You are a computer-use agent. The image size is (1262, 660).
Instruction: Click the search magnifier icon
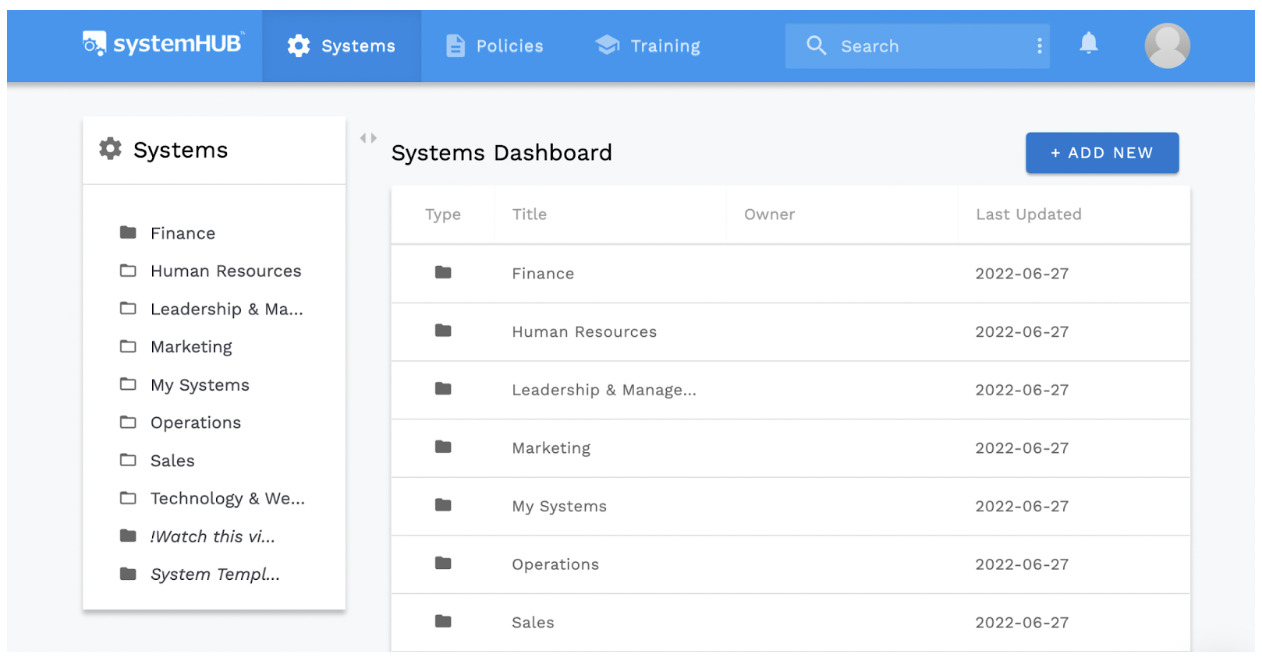pos(816,45)
